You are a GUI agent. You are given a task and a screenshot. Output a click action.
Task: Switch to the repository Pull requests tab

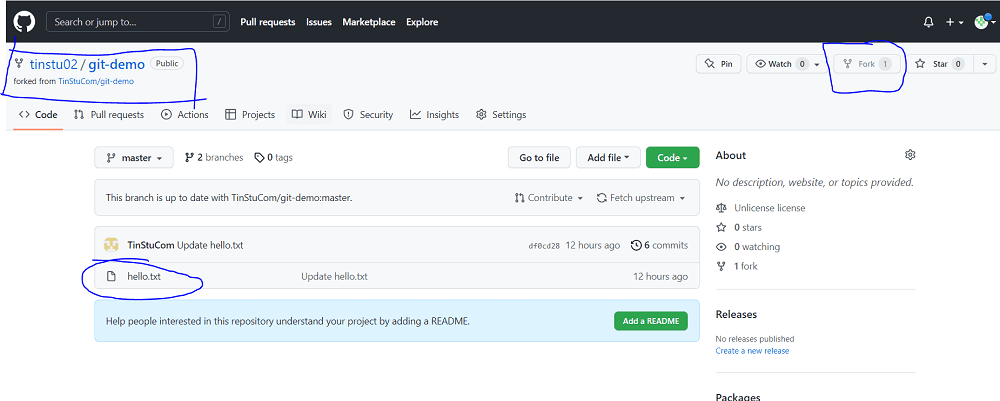[108, 115]
